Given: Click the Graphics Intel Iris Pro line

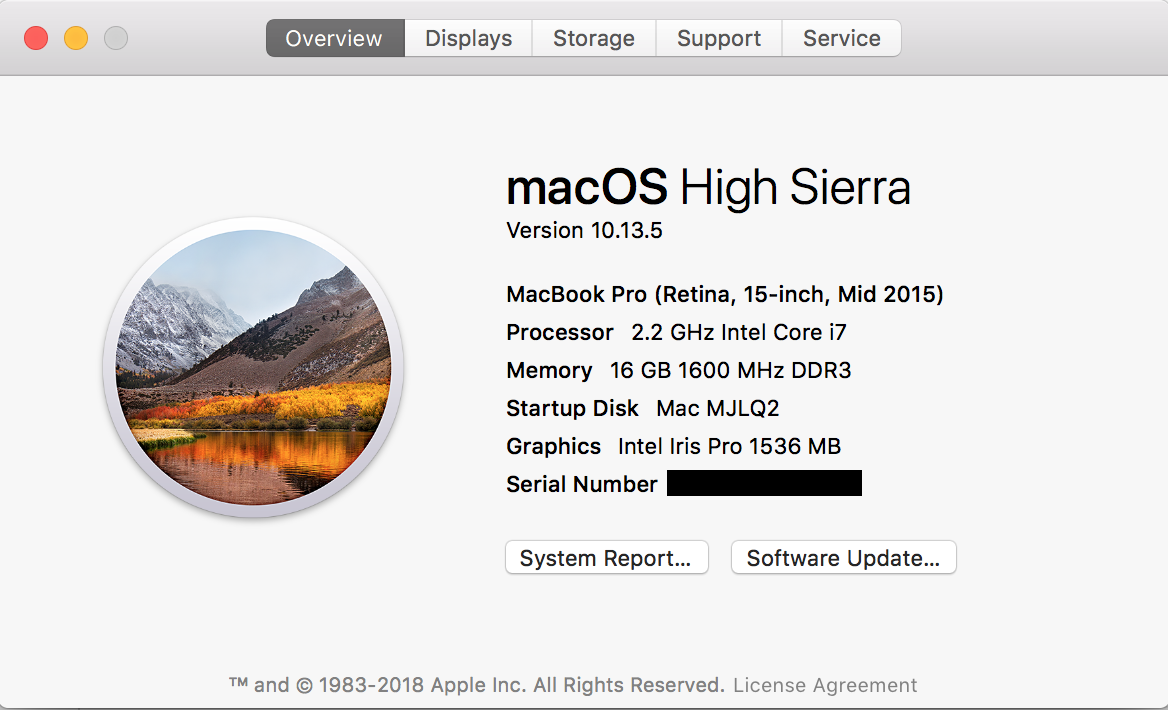Looking at the screenshot, I should click(674, 447).
